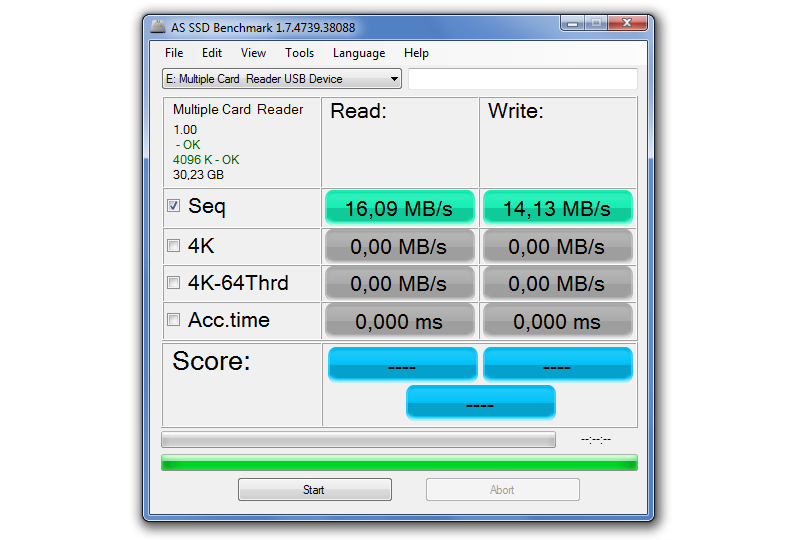Open the View menu
Screen dimensions: 800x540
(253, 53)
